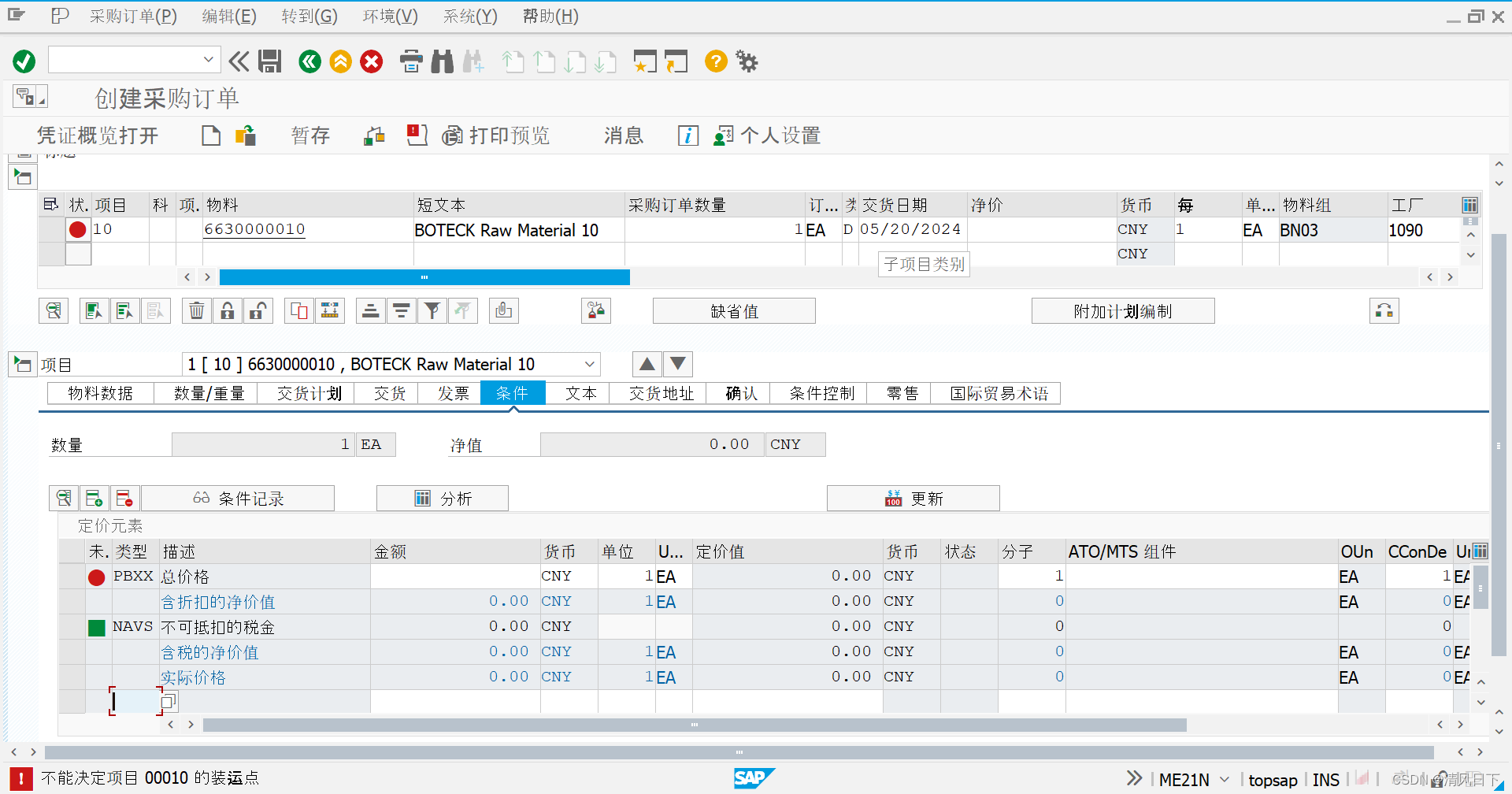Save the purchase order with the disk icon
Screen dimensions: 1512x794
tap(270, 61)
